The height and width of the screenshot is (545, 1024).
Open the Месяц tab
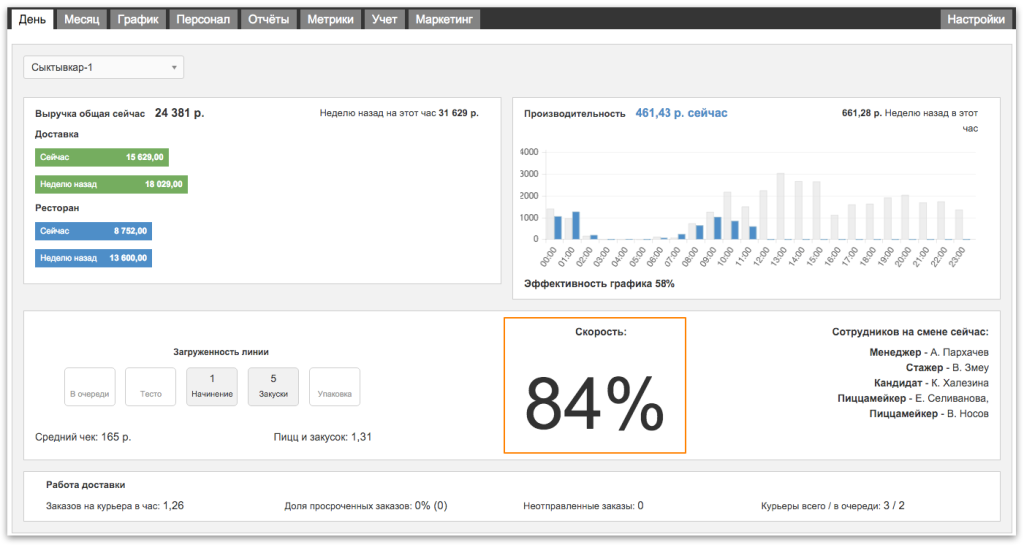pyautogui.click(x=82, y=20)
